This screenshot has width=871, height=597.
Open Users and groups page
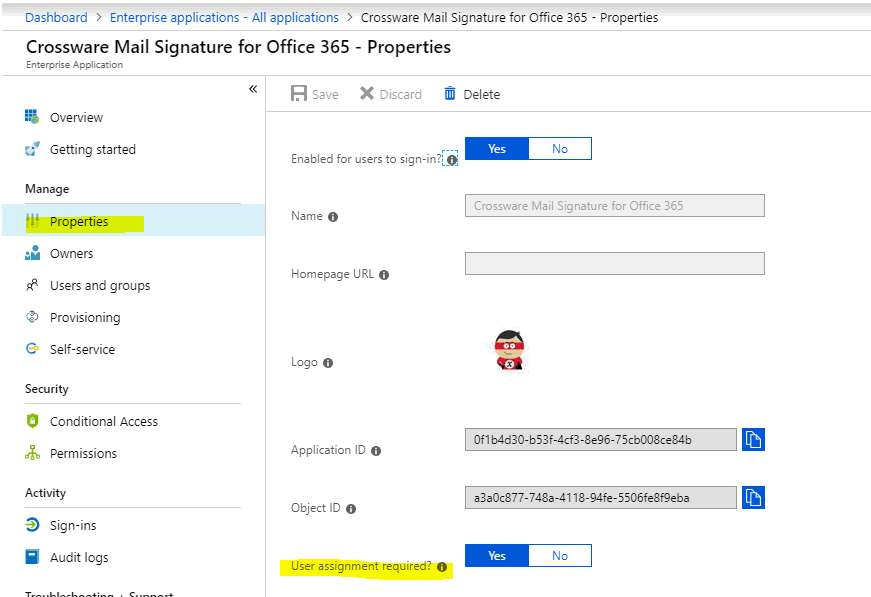(133, 285)
